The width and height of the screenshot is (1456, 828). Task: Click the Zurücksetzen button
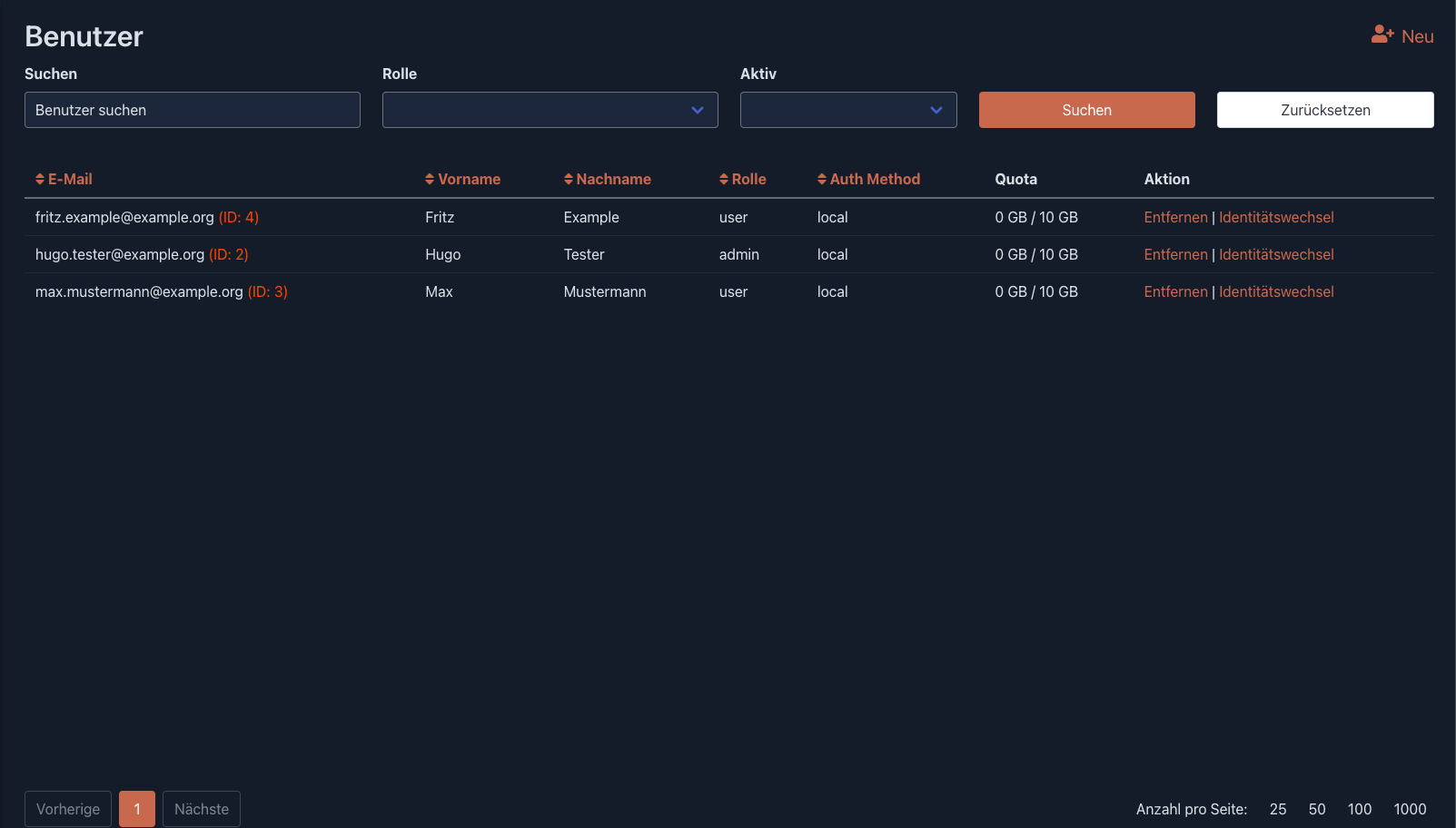pyautogui.click(x=1325, y=110)
